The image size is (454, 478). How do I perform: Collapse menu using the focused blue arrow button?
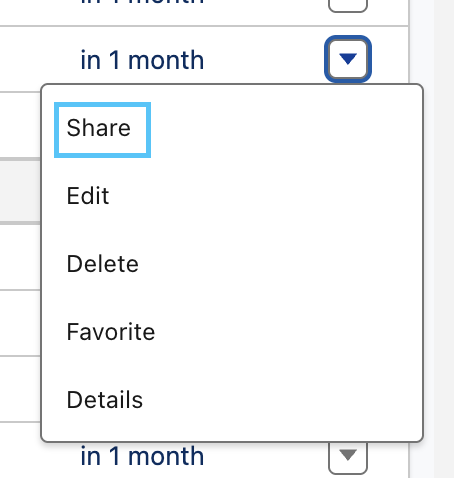point(348,59)
